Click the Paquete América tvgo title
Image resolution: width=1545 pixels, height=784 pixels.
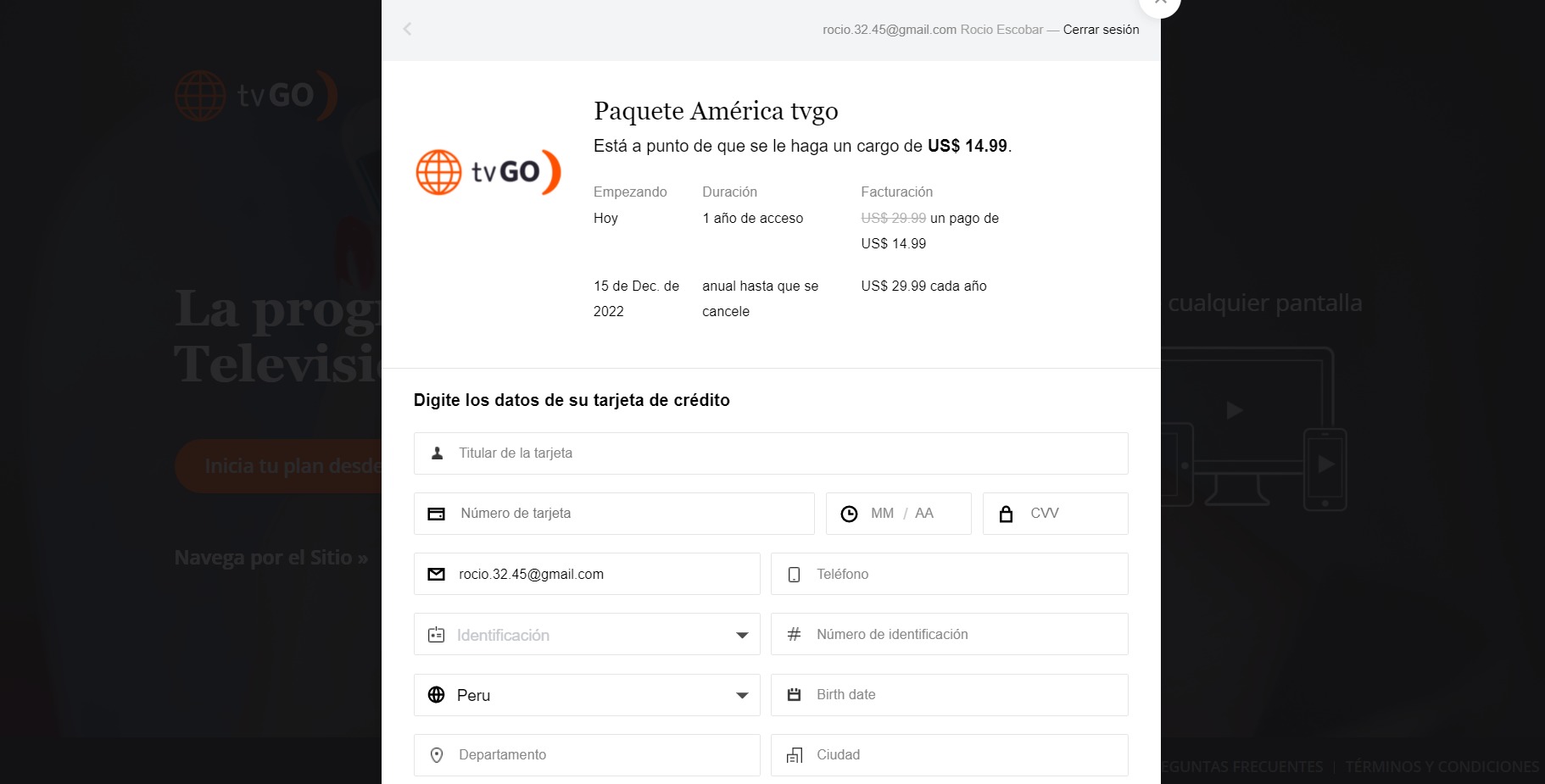[716, 111]
